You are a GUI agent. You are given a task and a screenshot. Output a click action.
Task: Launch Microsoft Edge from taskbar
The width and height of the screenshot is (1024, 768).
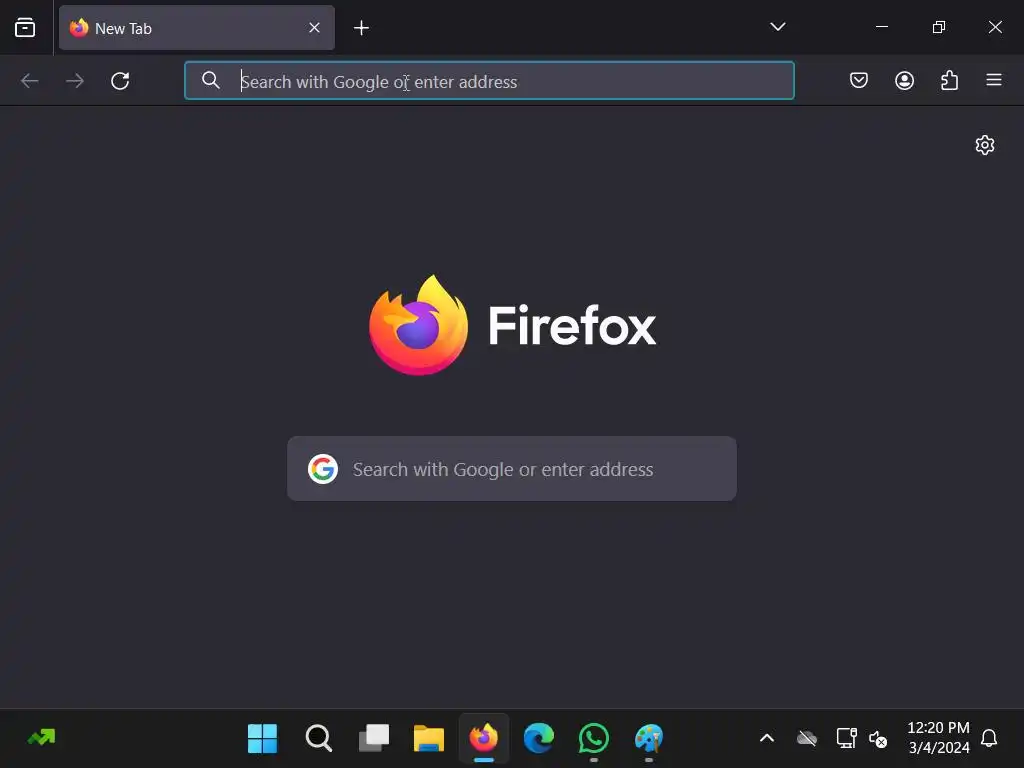pyautogui.click(x=539, y=739)
